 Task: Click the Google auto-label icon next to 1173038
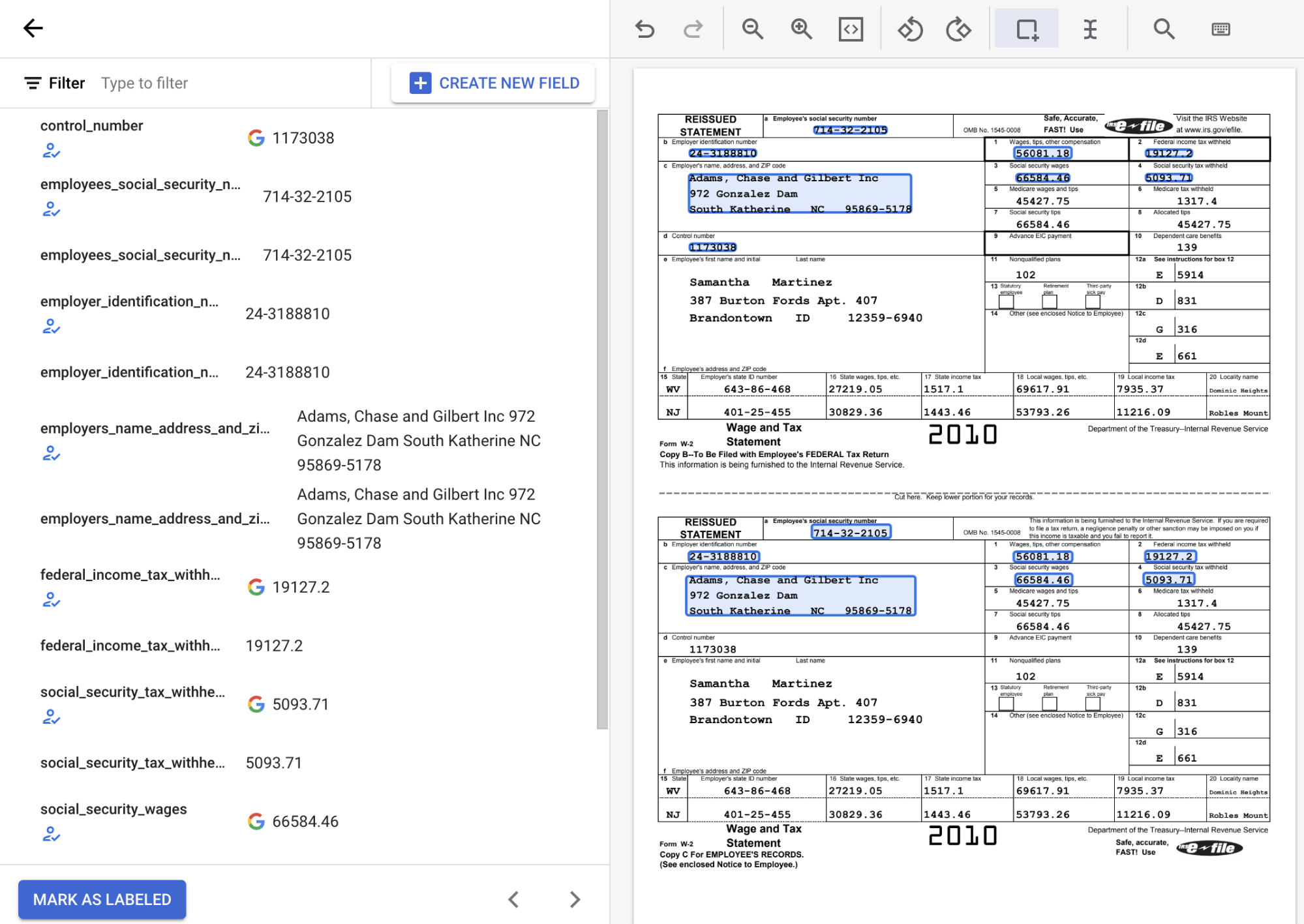click(x=256, y=138)
